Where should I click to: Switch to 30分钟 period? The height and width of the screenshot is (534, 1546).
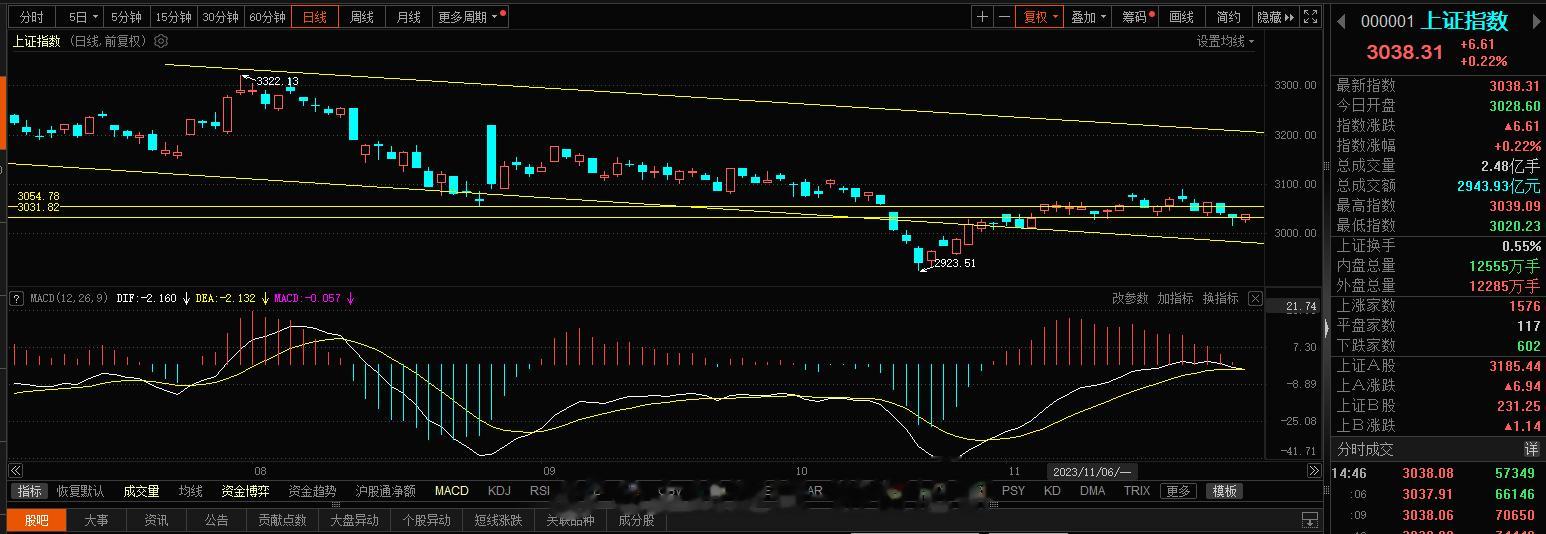coord(220,17)
